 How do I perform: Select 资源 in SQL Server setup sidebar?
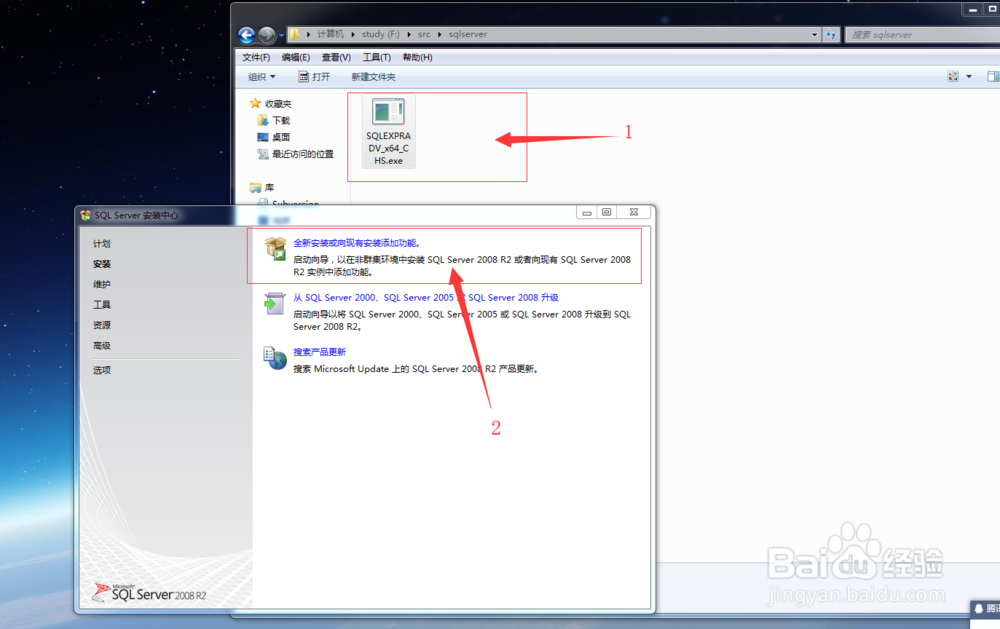pyautogui.click(x=101, y=325)
